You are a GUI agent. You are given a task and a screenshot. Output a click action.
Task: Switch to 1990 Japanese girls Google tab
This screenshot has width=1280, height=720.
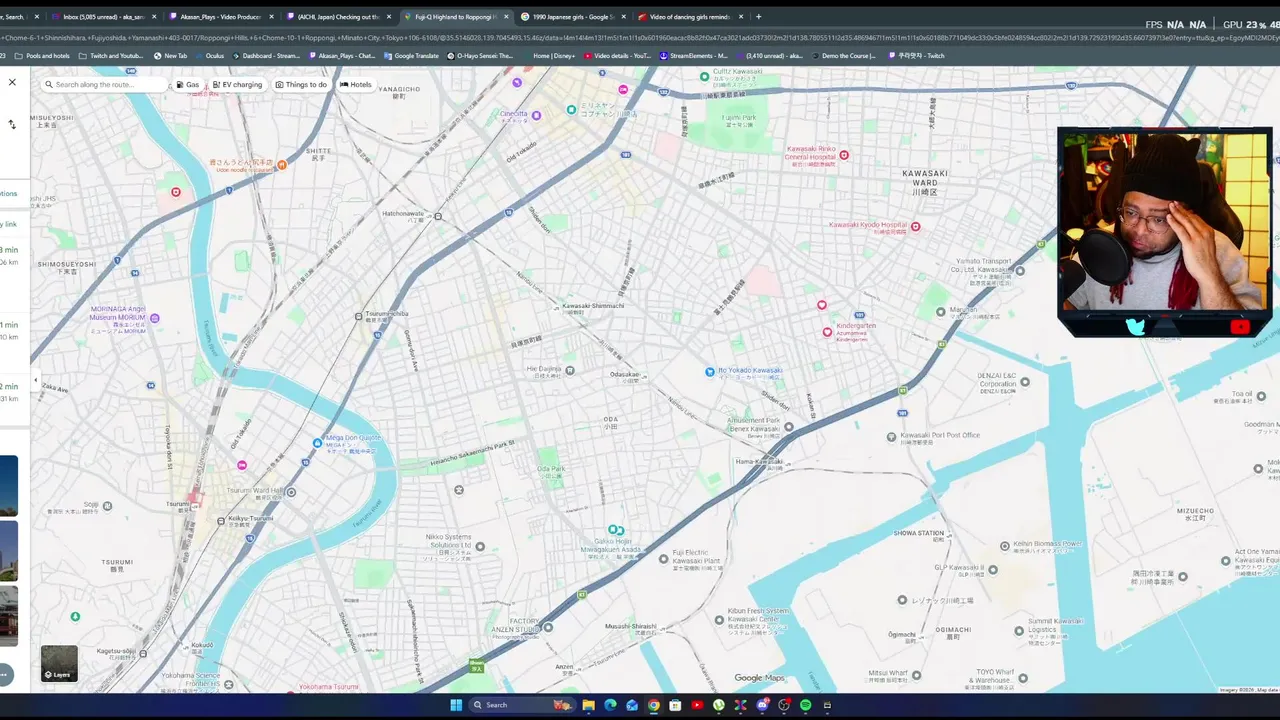pyautogui.click(x=574, y=16)
